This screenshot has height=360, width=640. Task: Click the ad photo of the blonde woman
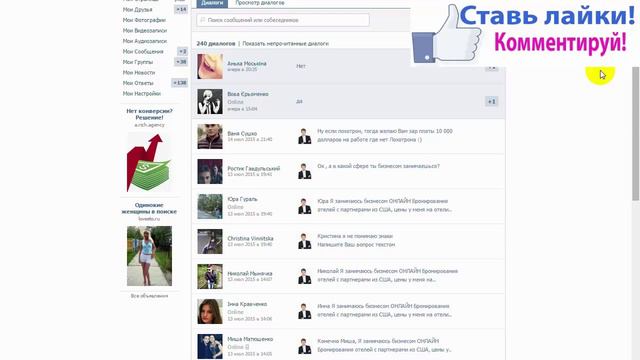149,256
